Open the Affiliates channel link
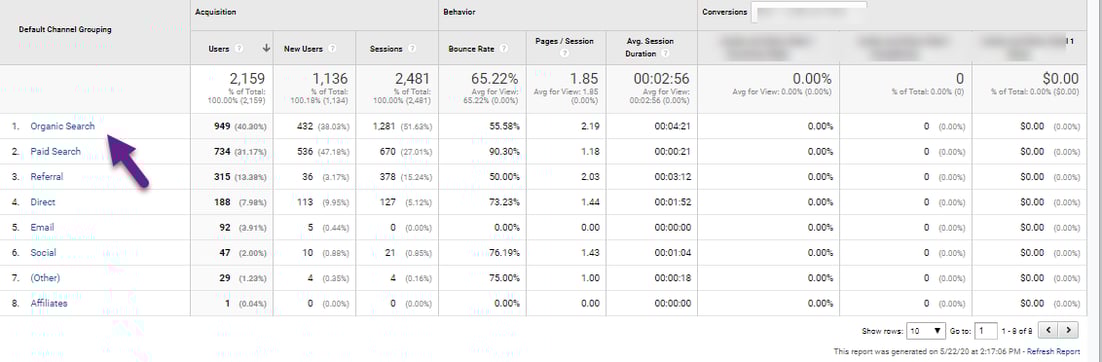Image resolution: width=1102 pixels, height=362 pixels. pyautogui.click(x=49, y=304)
